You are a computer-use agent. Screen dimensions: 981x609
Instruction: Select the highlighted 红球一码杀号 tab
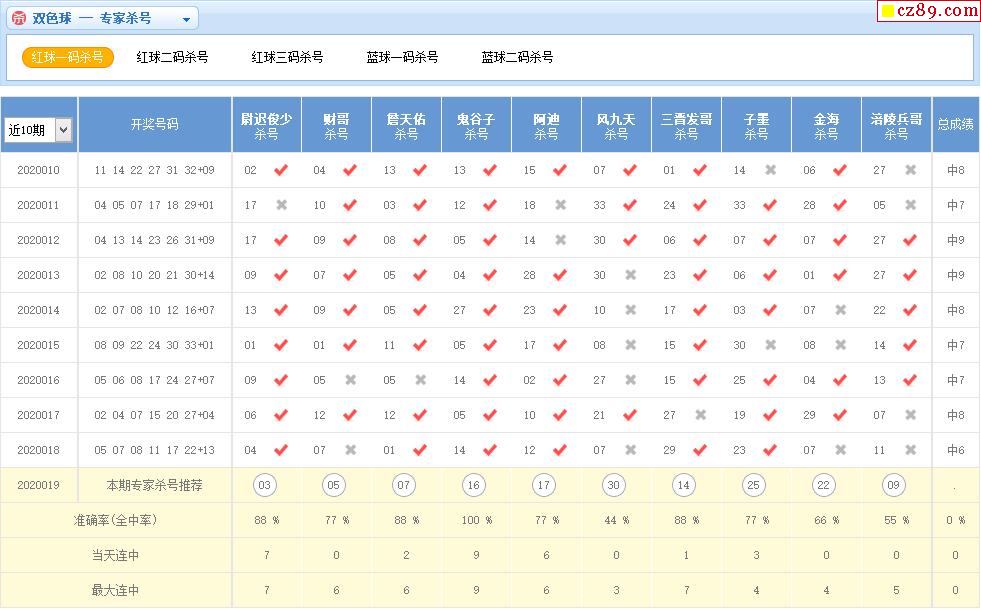pyautogui.click(x=67, y=57)
